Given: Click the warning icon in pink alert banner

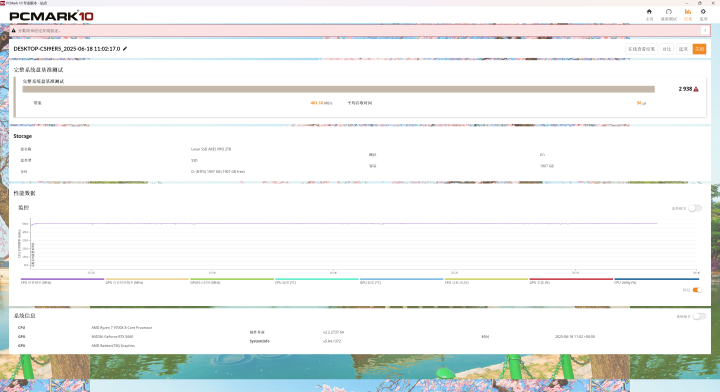Looking at the screenshot, I should [x=13, y=31].
